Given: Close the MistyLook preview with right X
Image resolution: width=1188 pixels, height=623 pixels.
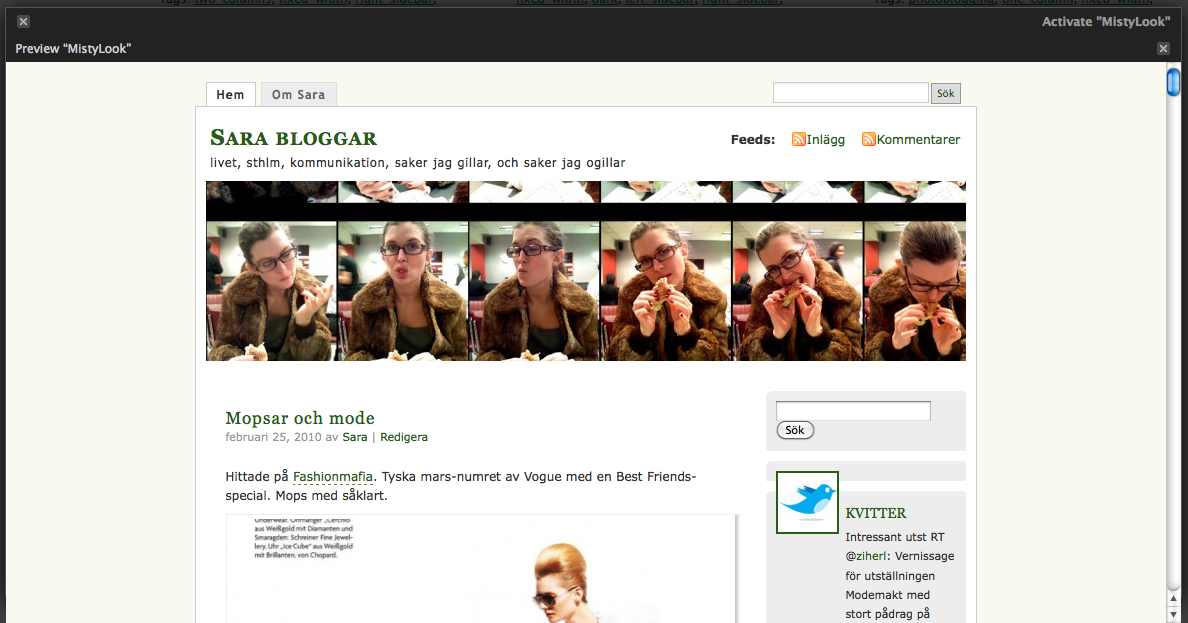Looking at the screenshot, I should coord(1163,48).
